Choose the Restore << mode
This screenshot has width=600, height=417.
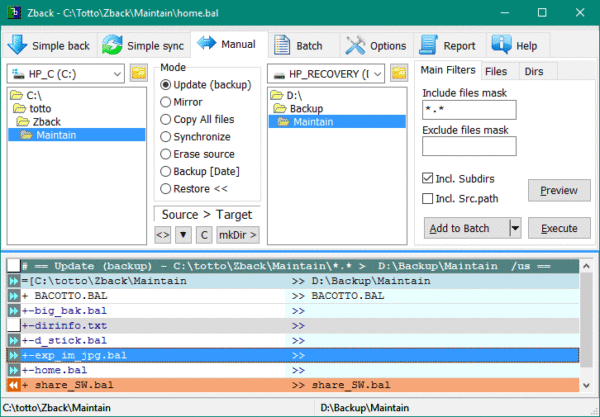coord(194,189)
